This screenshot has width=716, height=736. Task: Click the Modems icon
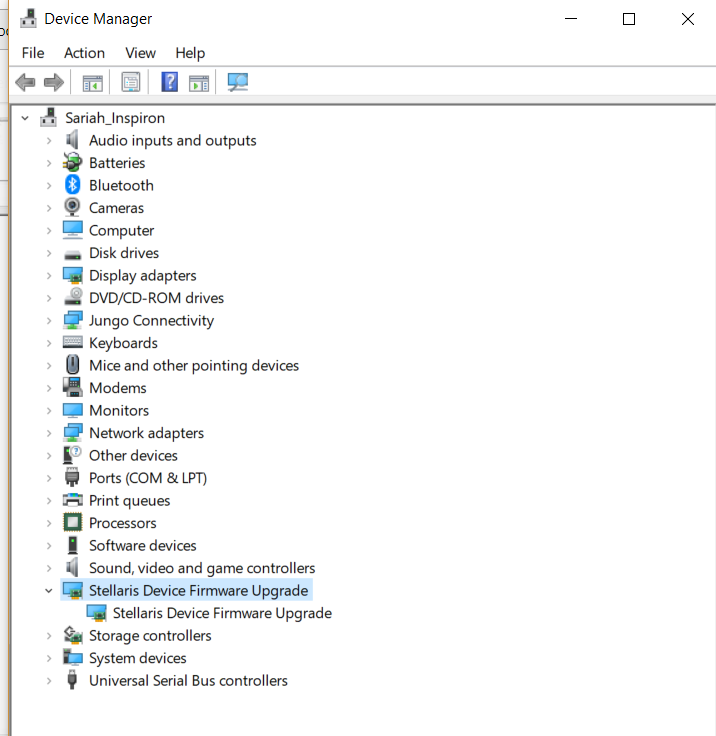[72, 387]
